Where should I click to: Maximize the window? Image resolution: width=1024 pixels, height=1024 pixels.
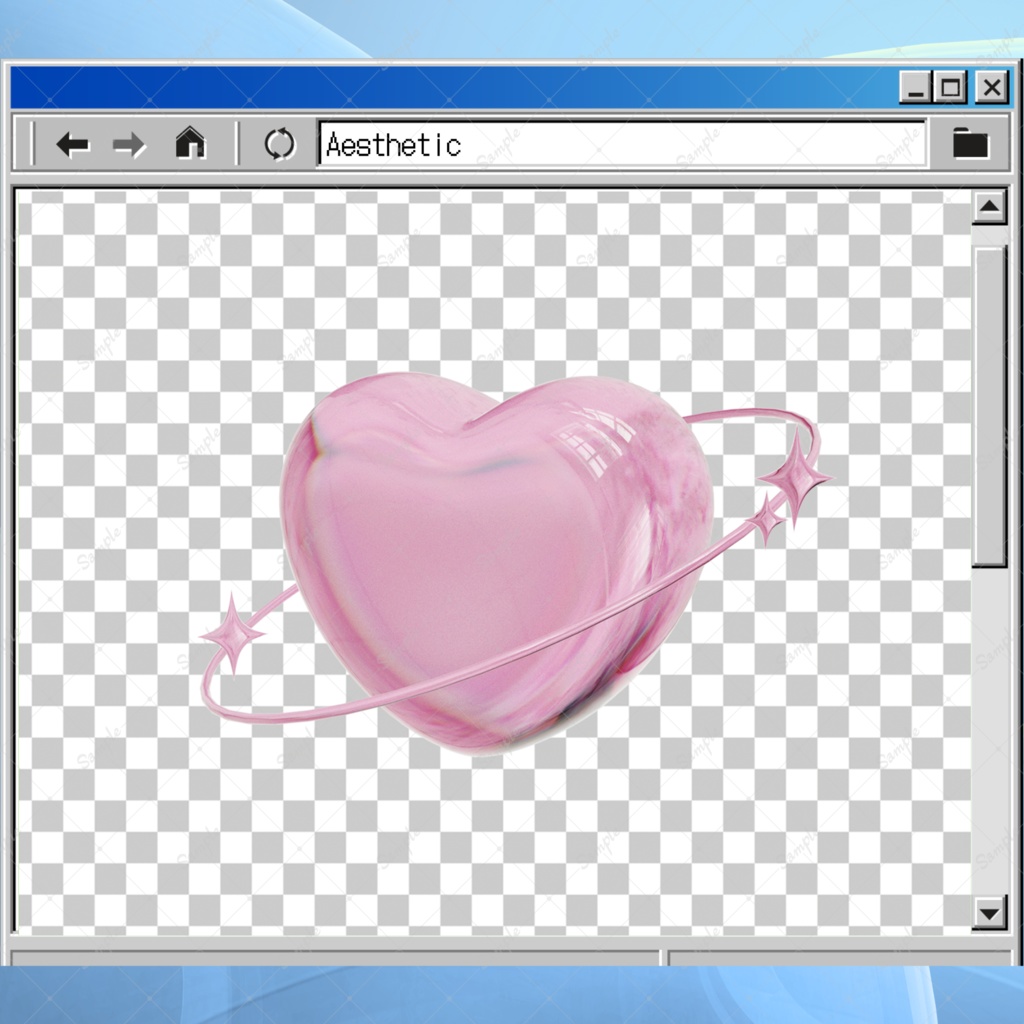tap(950, 87)
